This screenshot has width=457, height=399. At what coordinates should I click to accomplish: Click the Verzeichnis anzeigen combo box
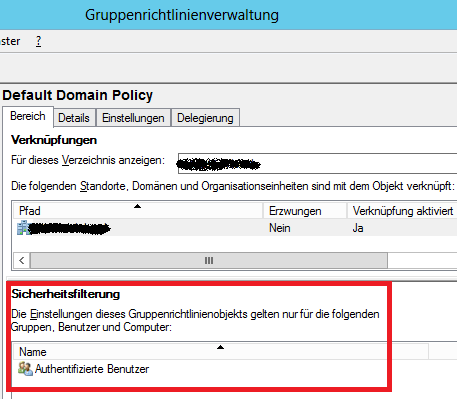[317, 163]
